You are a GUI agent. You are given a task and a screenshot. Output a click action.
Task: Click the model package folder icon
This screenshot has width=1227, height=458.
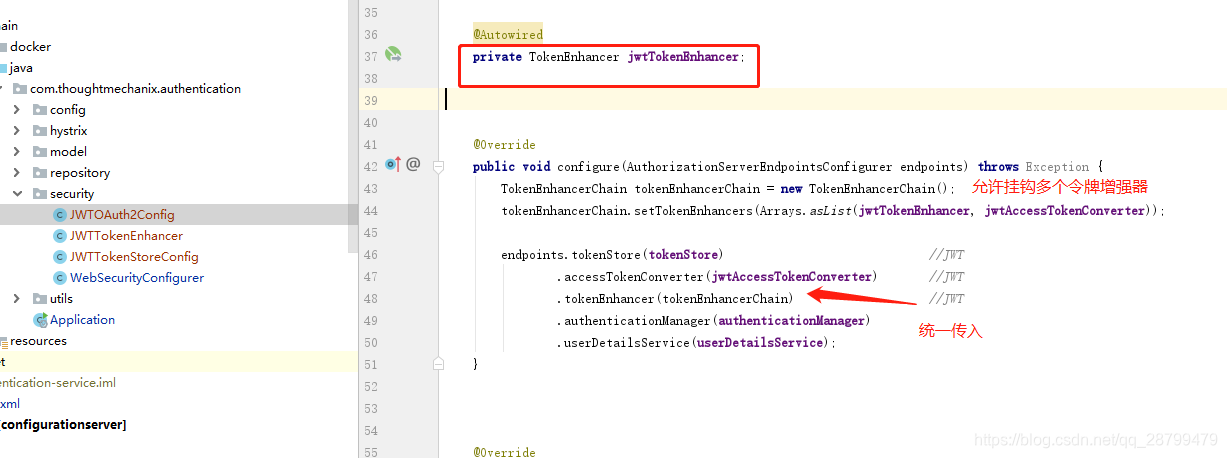coord(40,152)
